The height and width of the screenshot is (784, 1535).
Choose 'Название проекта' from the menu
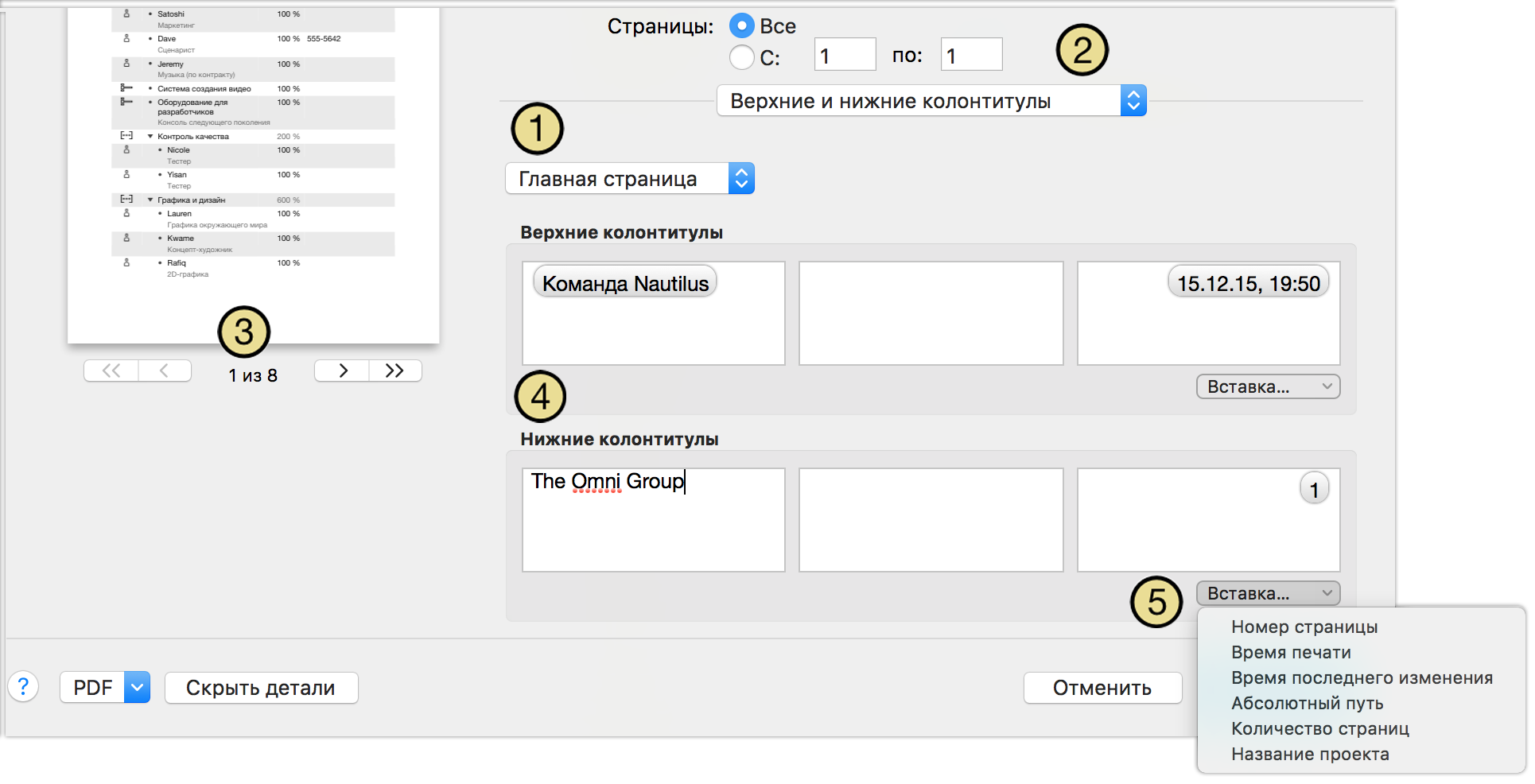pyautogui.click(x=1310, y=754)
